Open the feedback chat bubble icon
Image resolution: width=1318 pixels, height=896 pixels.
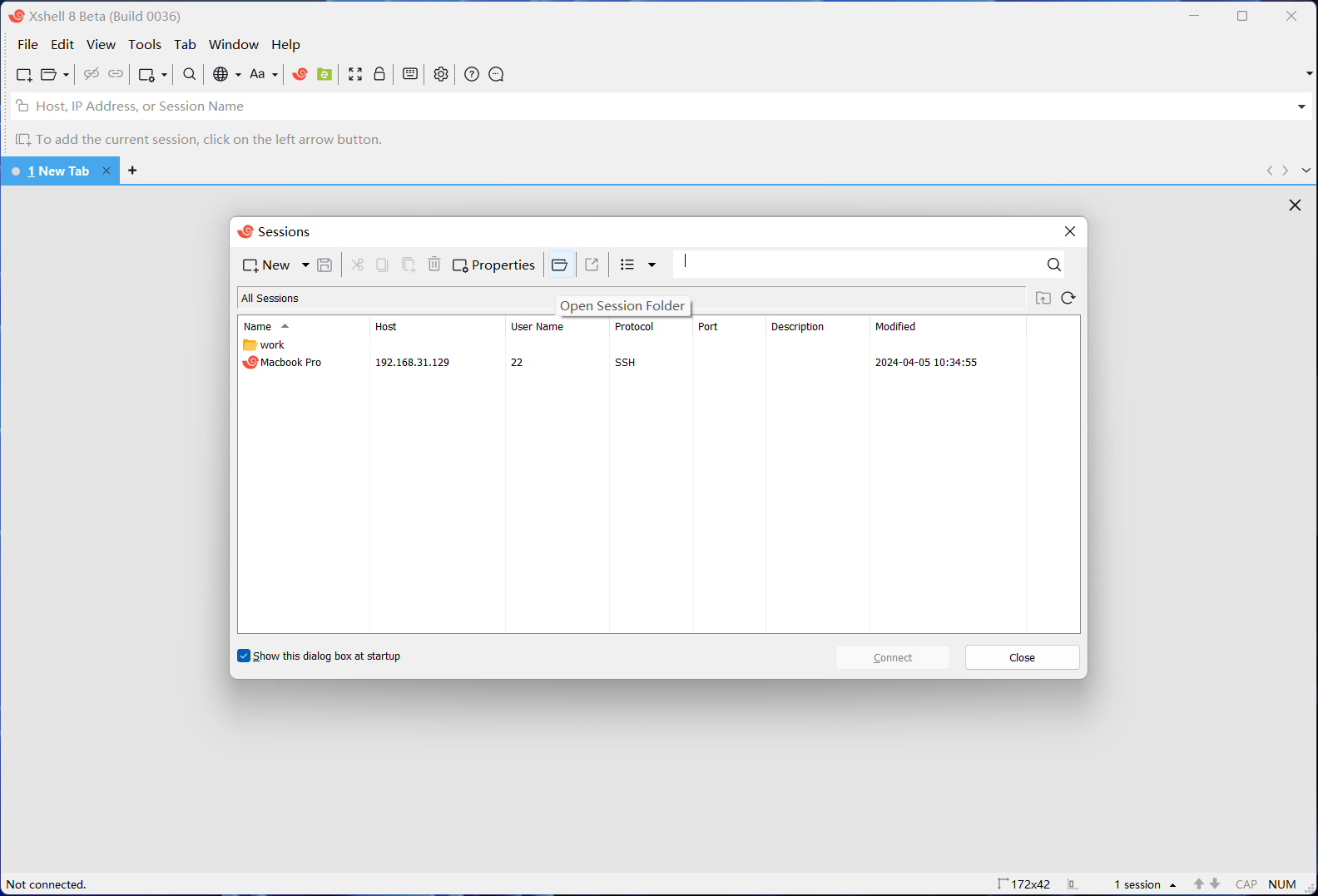(496, 74)
